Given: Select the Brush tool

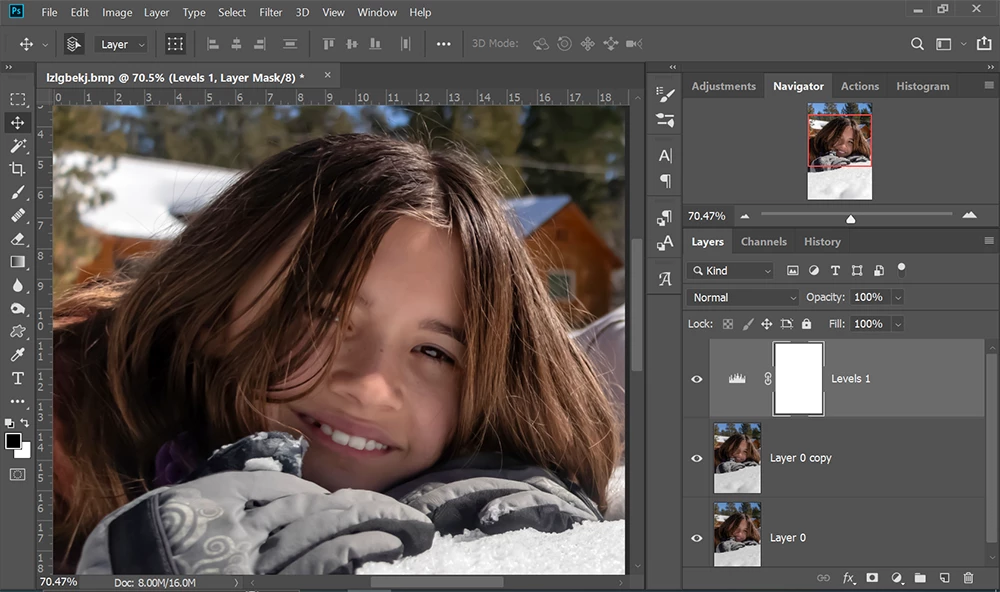Looking at the screenshot, I should pyautogui.click(x=17, y=193).
